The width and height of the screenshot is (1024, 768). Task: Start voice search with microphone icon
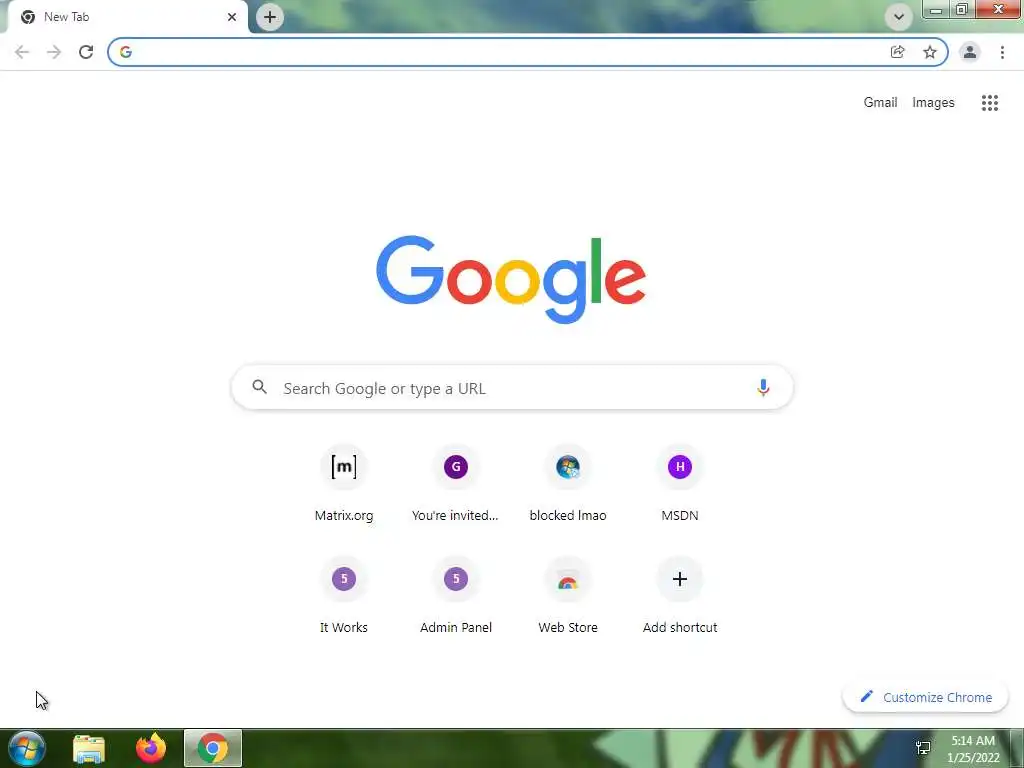click(763, 388)
